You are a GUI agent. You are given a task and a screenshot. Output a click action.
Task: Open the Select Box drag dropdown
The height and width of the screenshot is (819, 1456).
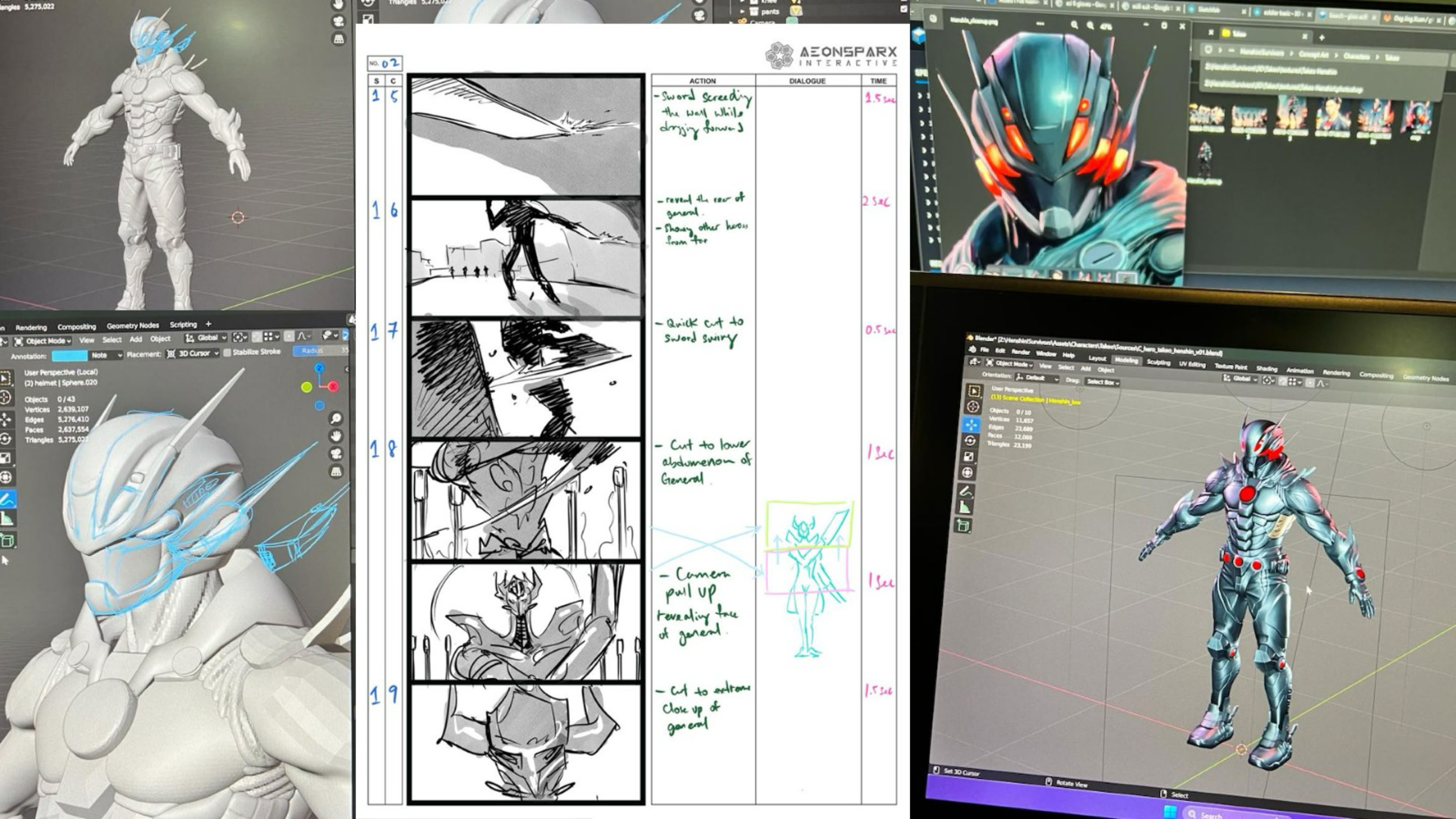[x=1103, y=383]
